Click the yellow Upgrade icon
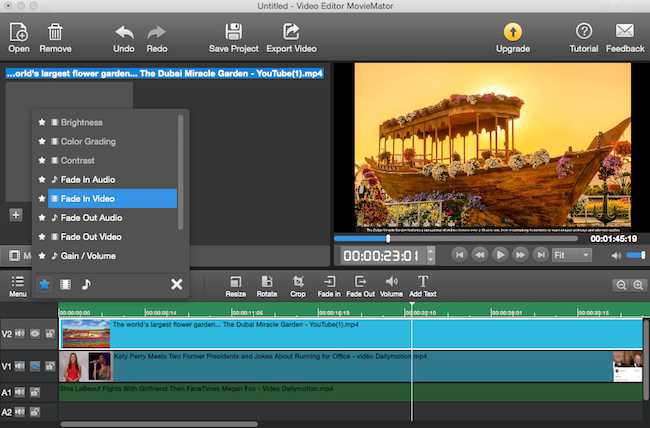Viewport: 650px width, 428px height. coord(513,32)
